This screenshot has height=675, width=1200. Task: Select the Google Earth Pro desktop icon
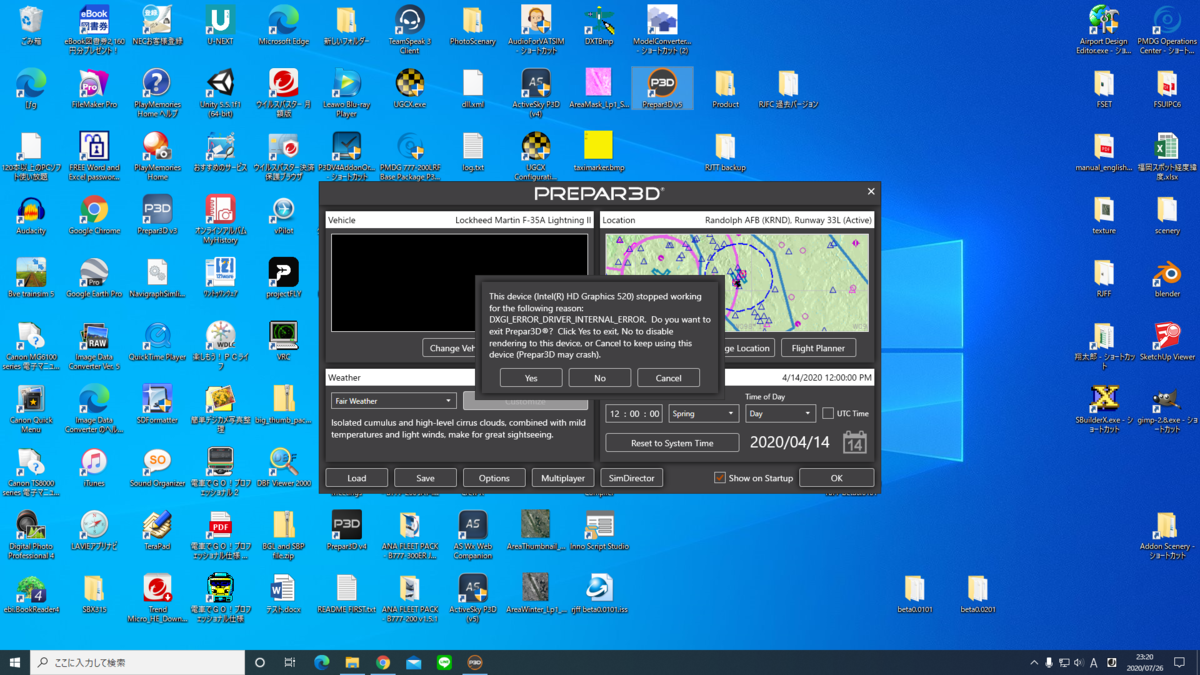click(94, 278)
